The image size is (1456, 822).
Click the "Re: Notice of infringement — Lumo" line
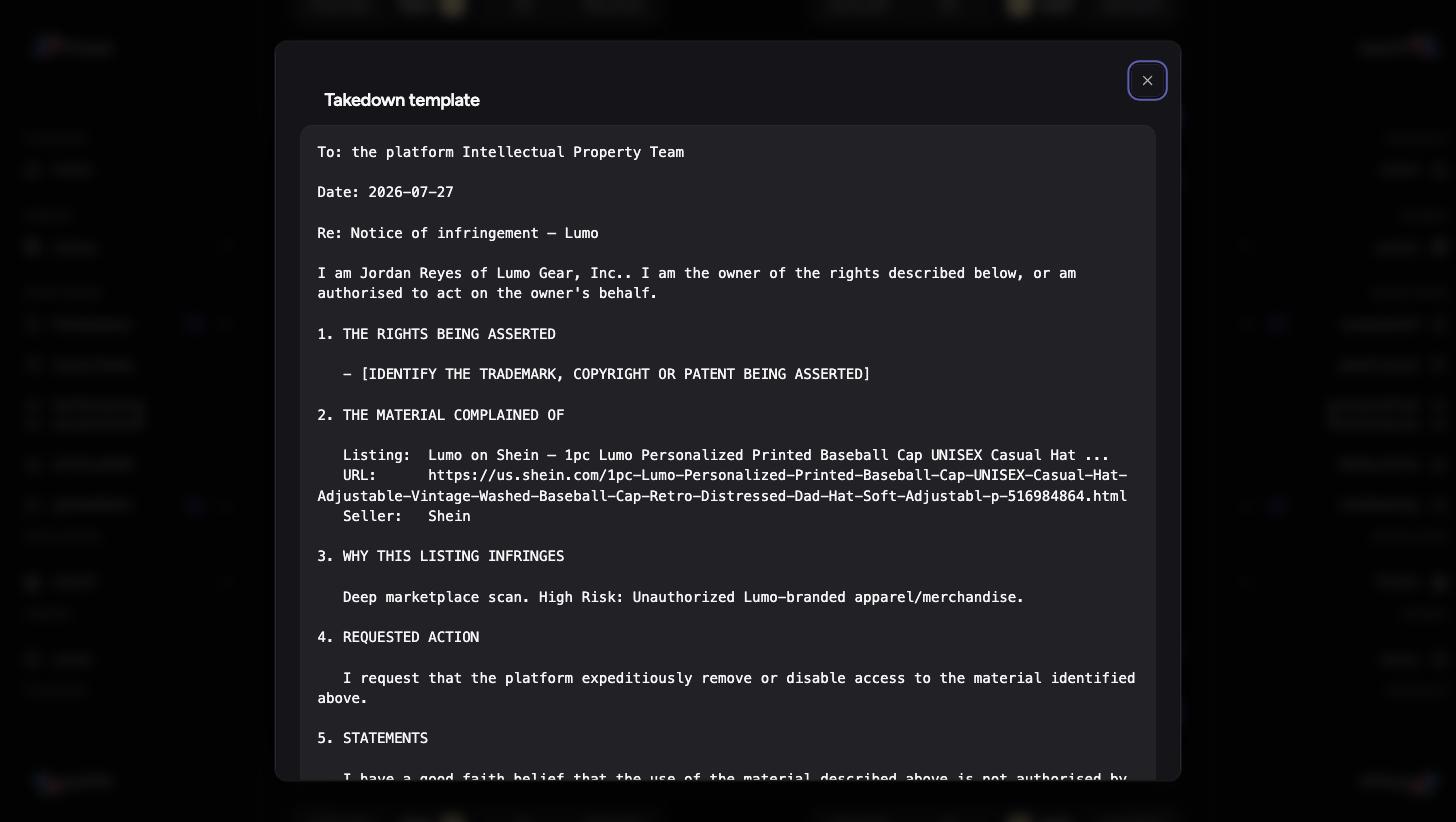point(458,233)
